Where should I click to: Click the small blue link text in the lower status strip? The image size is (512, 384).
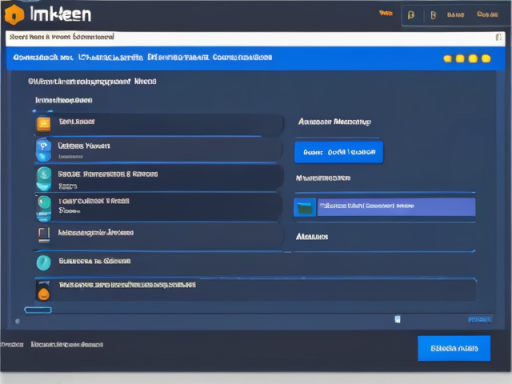[479, 320]
